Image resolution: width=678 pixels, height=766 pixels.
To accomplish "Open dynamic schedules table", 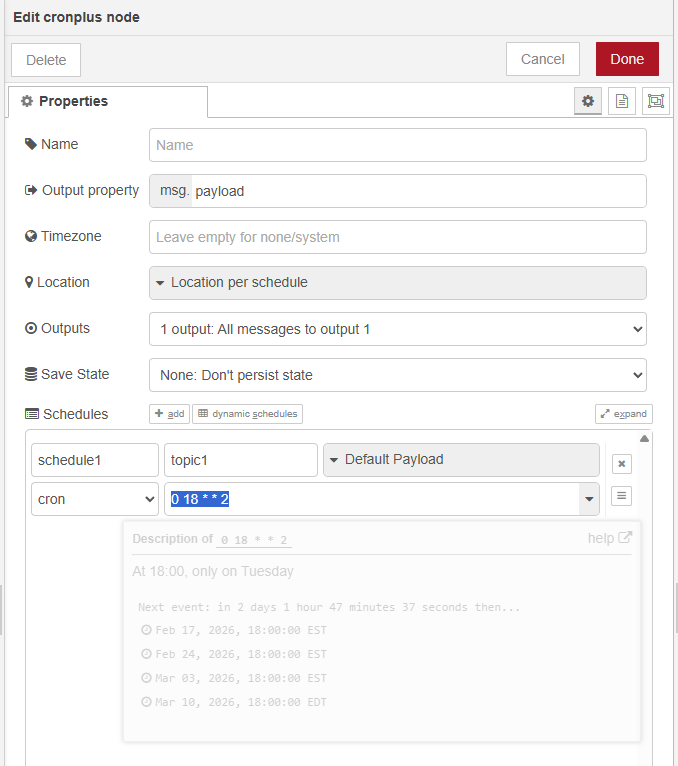I will pyautogui.click(x=247, y=414).
